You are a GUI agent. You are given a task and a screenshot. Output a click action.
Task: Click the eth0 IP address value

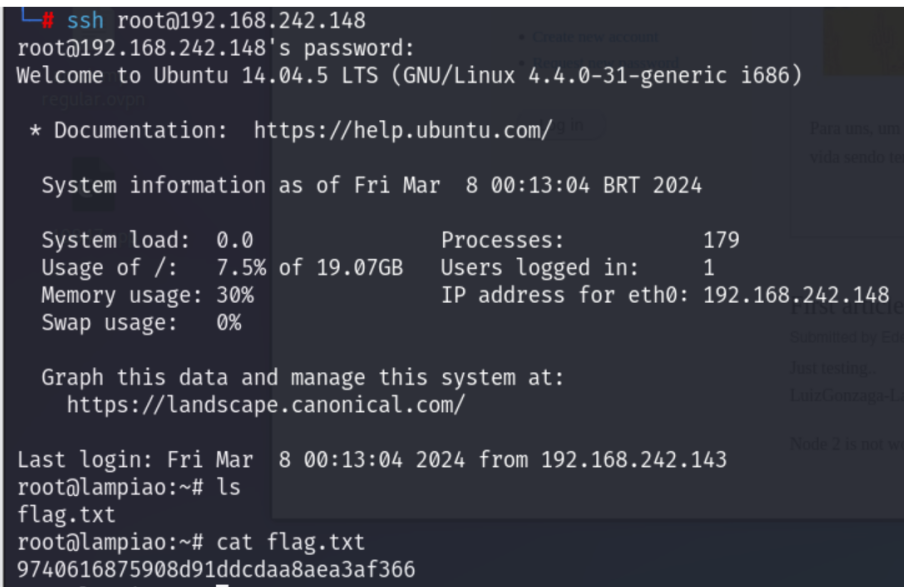coord(790,296)
